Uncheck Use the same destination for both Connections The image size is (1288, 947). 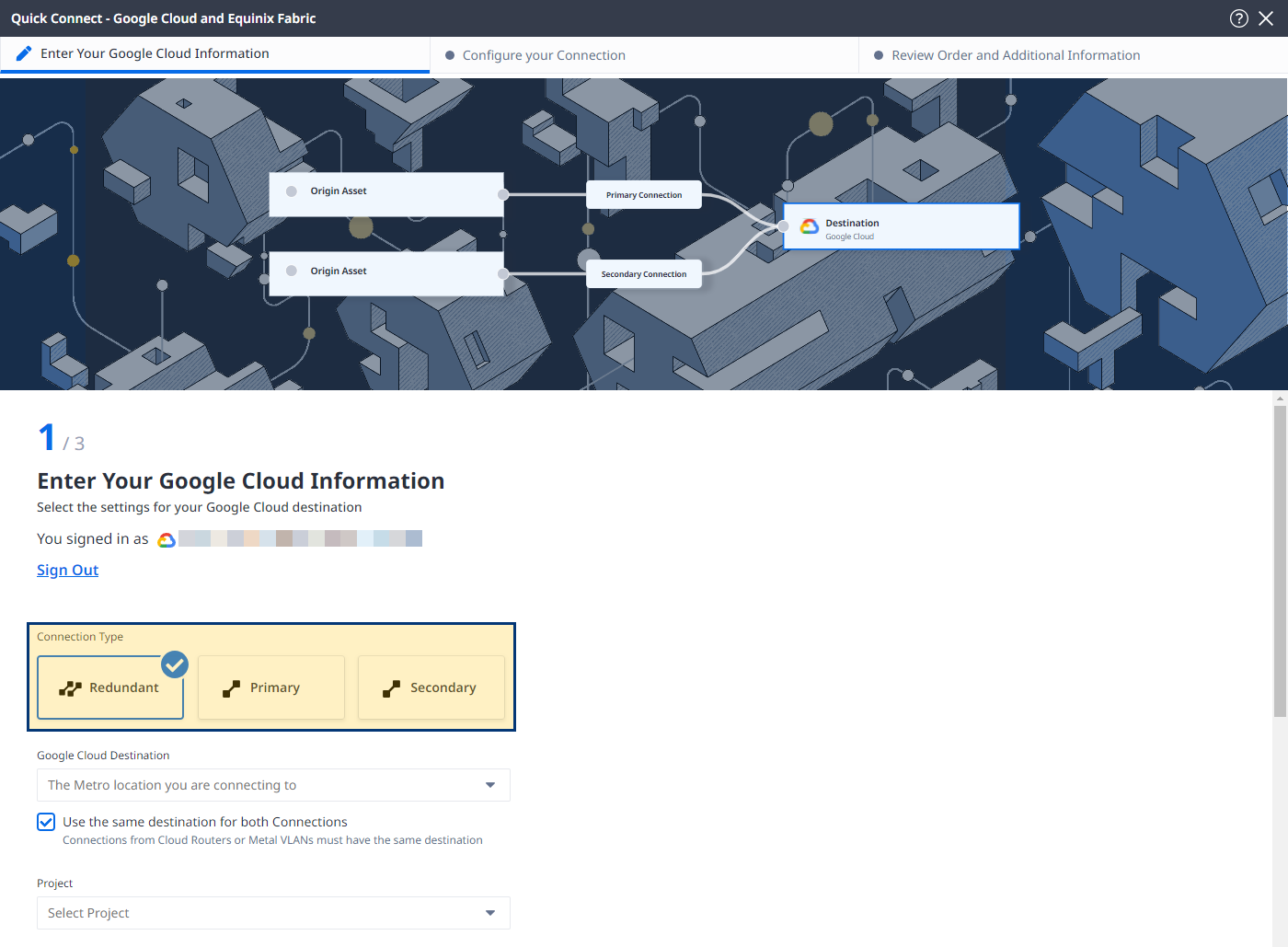pos(46,822)
